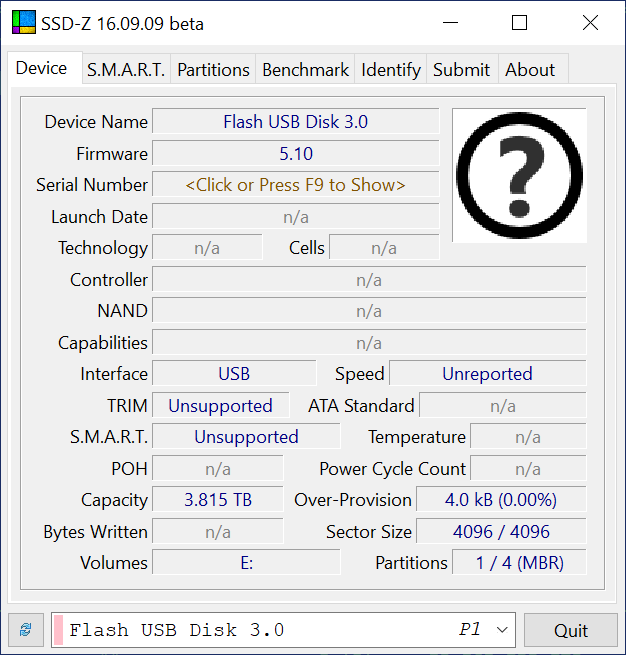Show the About tab
The height and width of the screenshot is (655, 626).
click(530, 70)
